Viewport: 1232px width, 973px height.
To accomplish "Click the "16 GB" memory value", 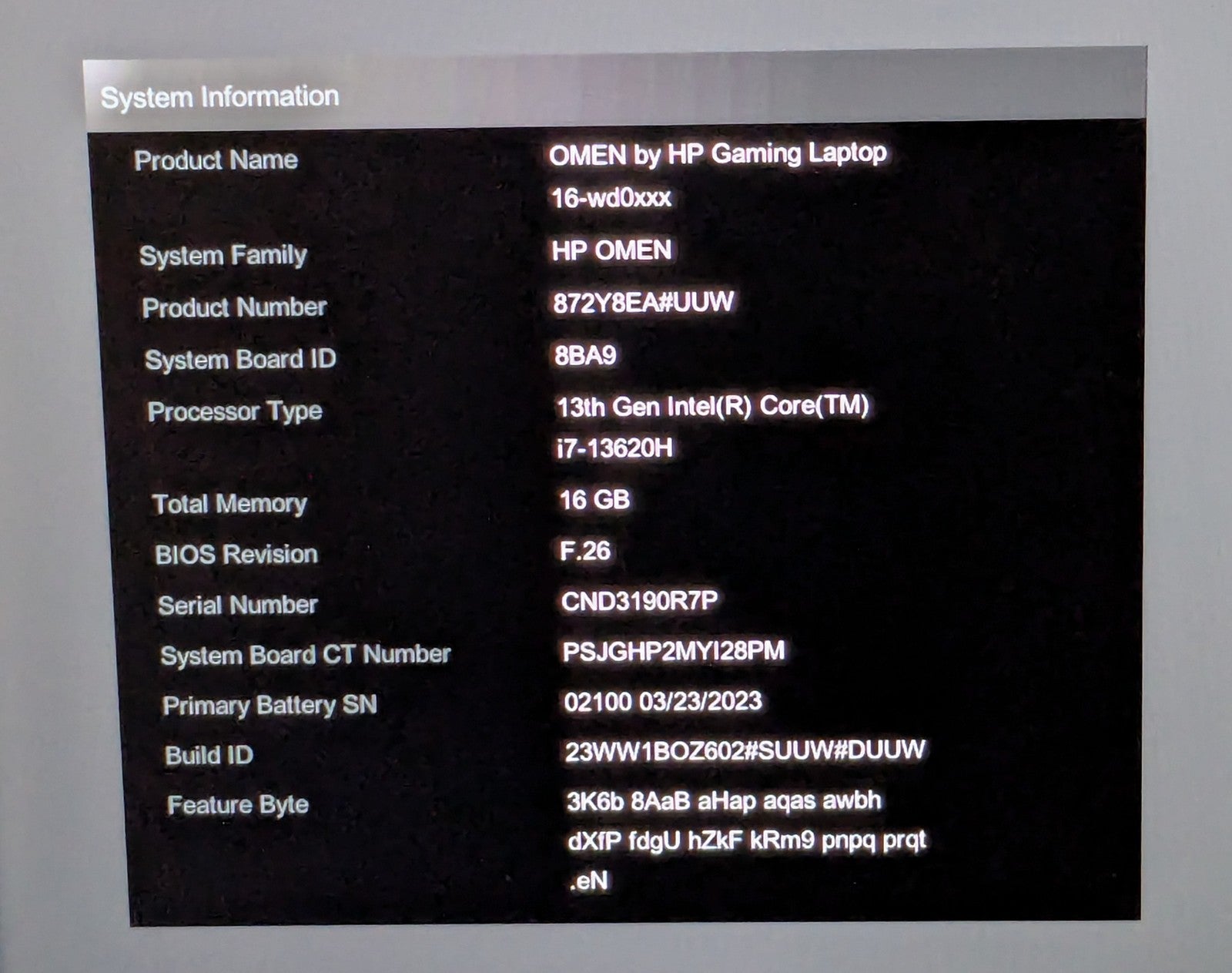I will 594,500.
